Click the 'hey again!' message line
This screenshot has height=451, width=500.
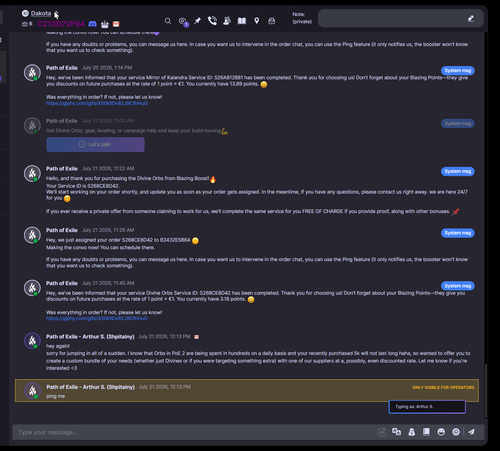pos(58,346)
